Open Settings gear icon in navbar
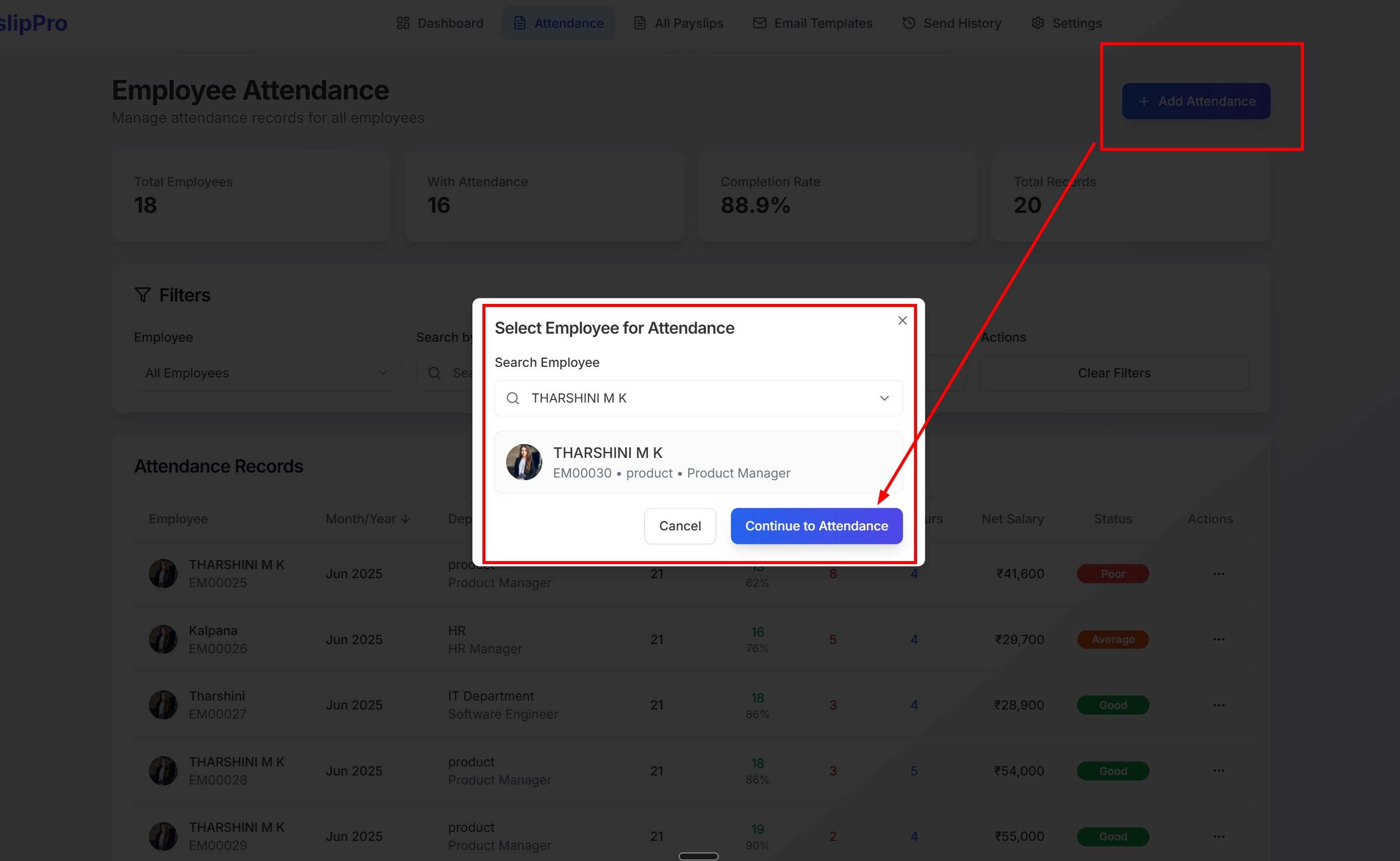1400x861 pixels. pyautogui.click(x=1037, y=23)
